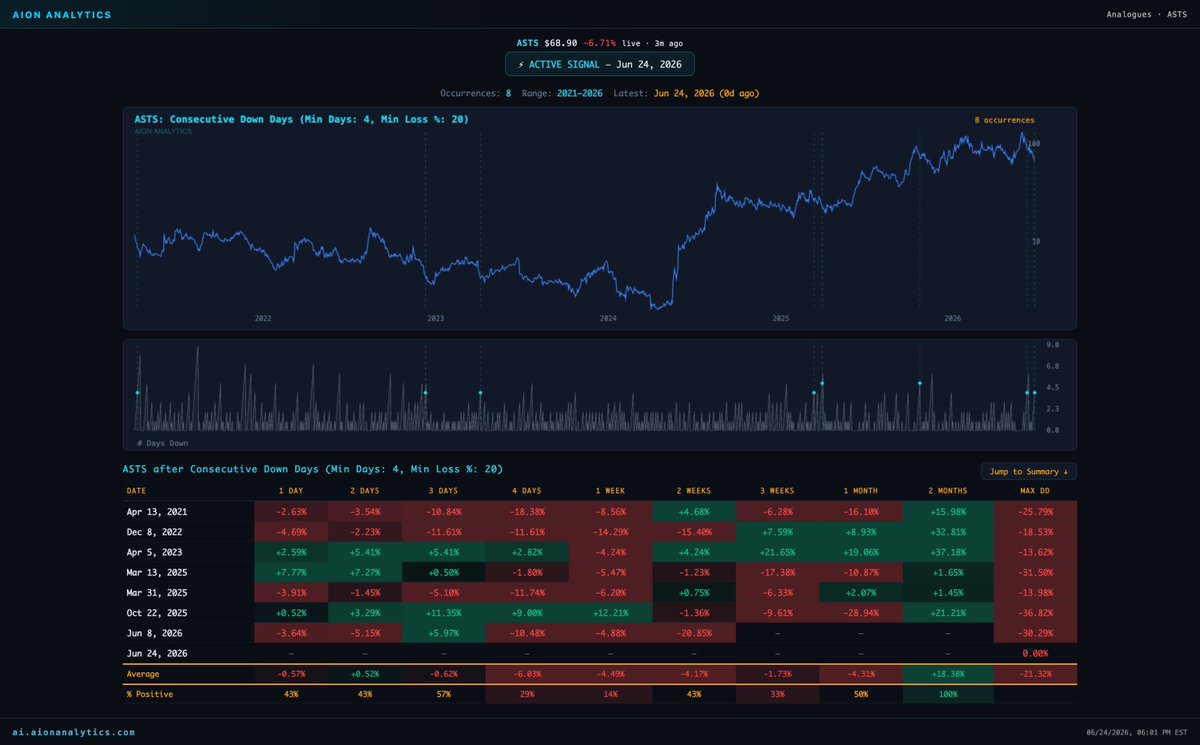Click the Range 2021–2026 stat
This screenshot has height=745, width=1200.
[564, 93]
